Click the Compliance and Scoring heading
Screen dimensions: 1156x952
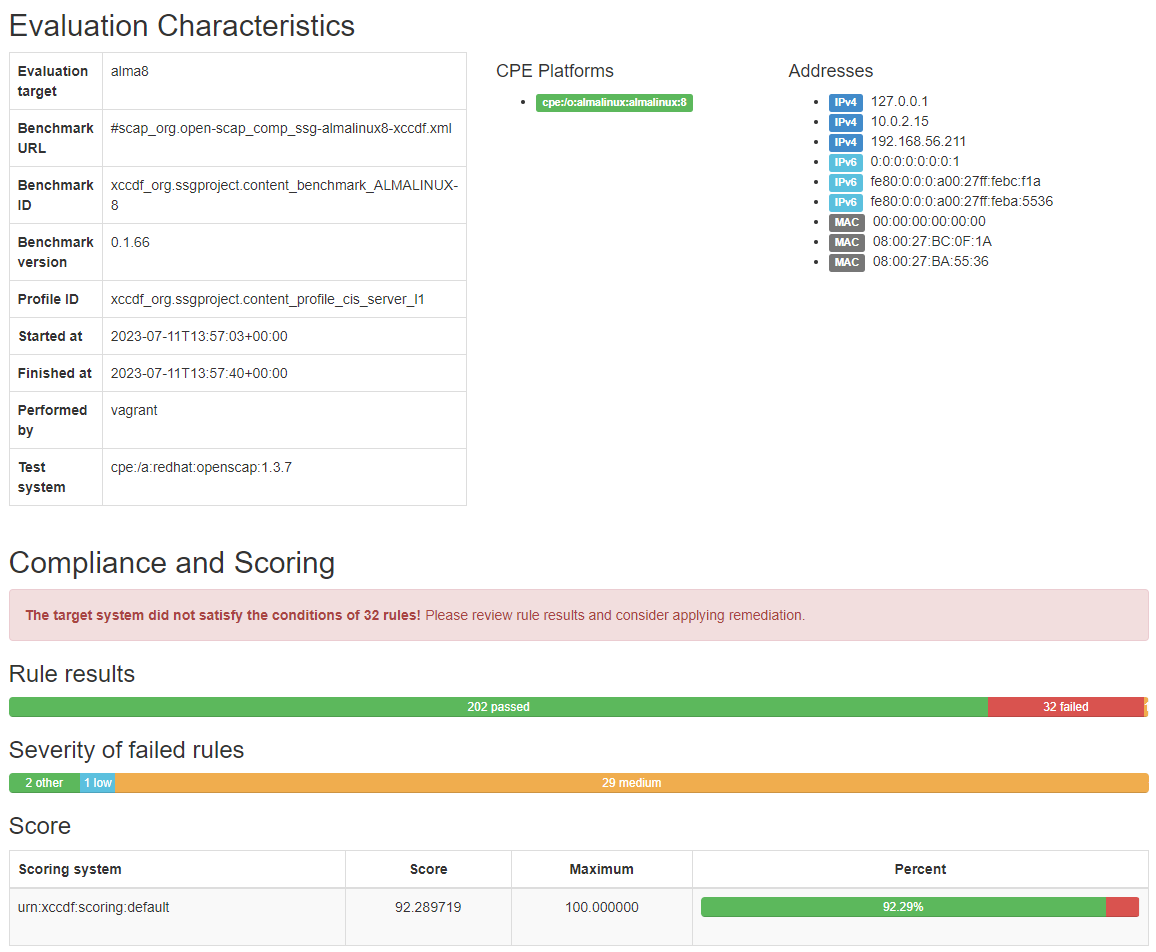tap(172, 563)
